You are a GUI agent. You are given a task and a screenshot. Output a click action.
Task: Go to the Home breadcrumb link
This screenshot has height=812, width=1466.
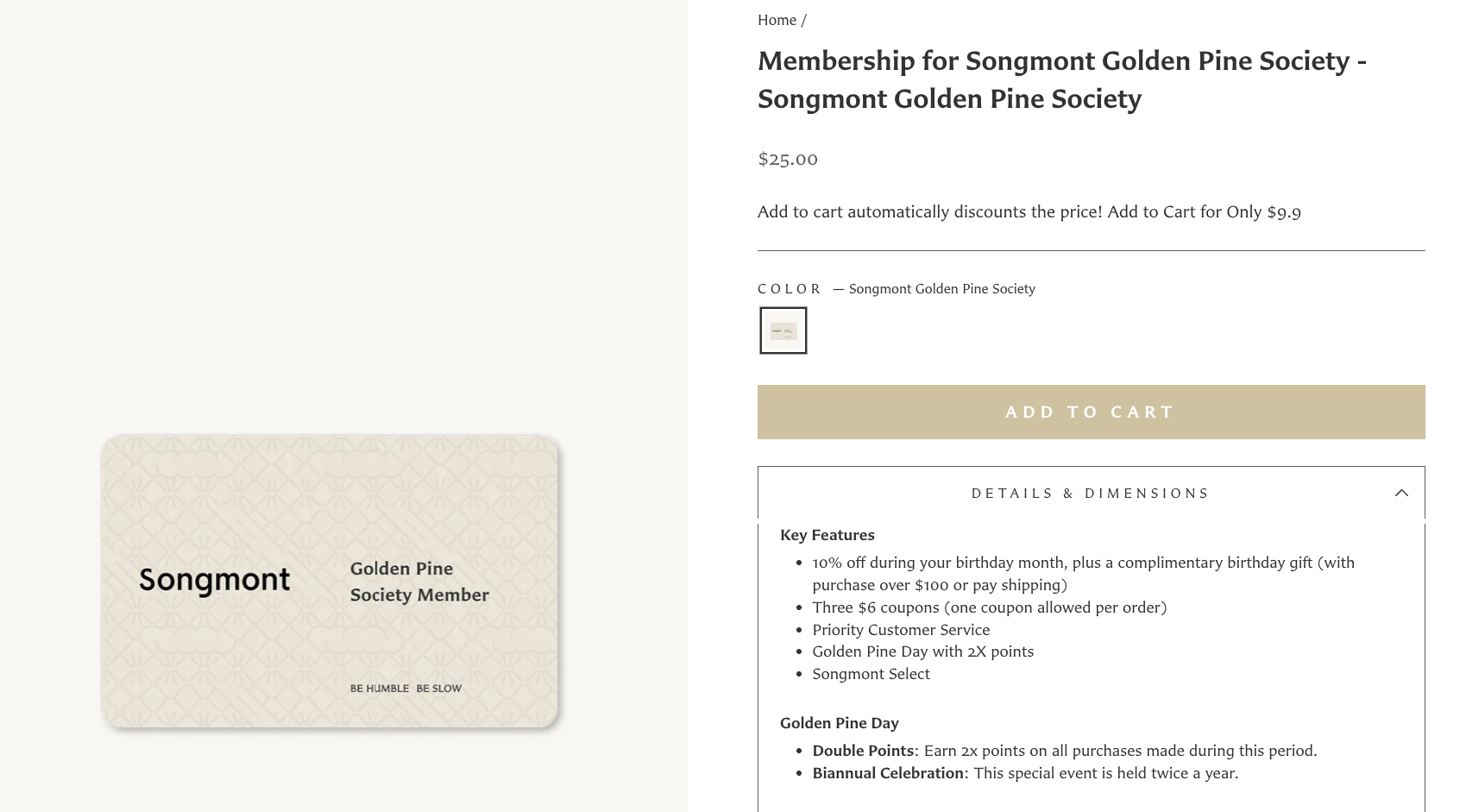pyautogui.click(x=777, y=20)
